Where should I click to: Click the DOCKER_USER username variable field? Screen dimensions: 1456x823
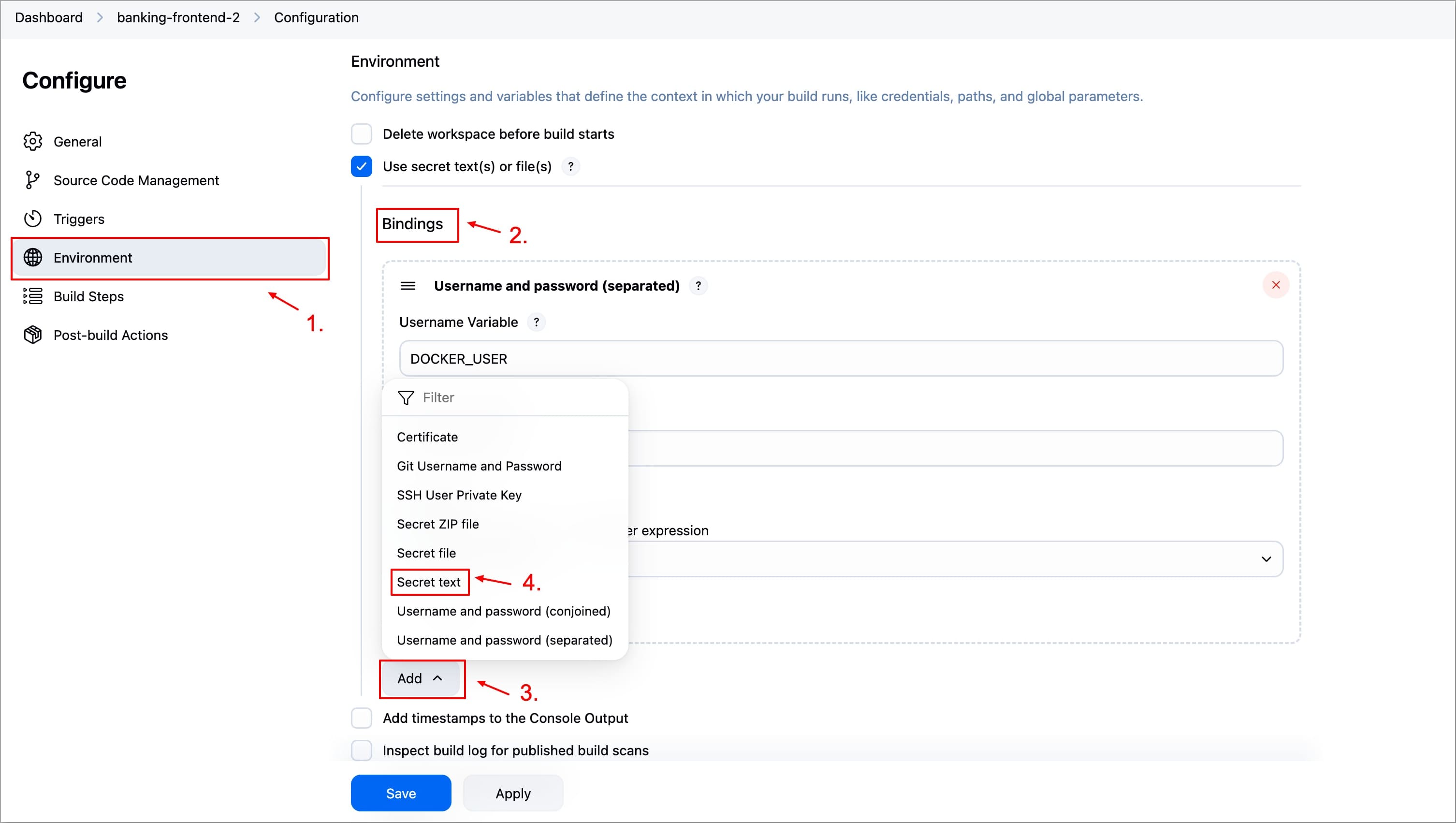[841, 359]
